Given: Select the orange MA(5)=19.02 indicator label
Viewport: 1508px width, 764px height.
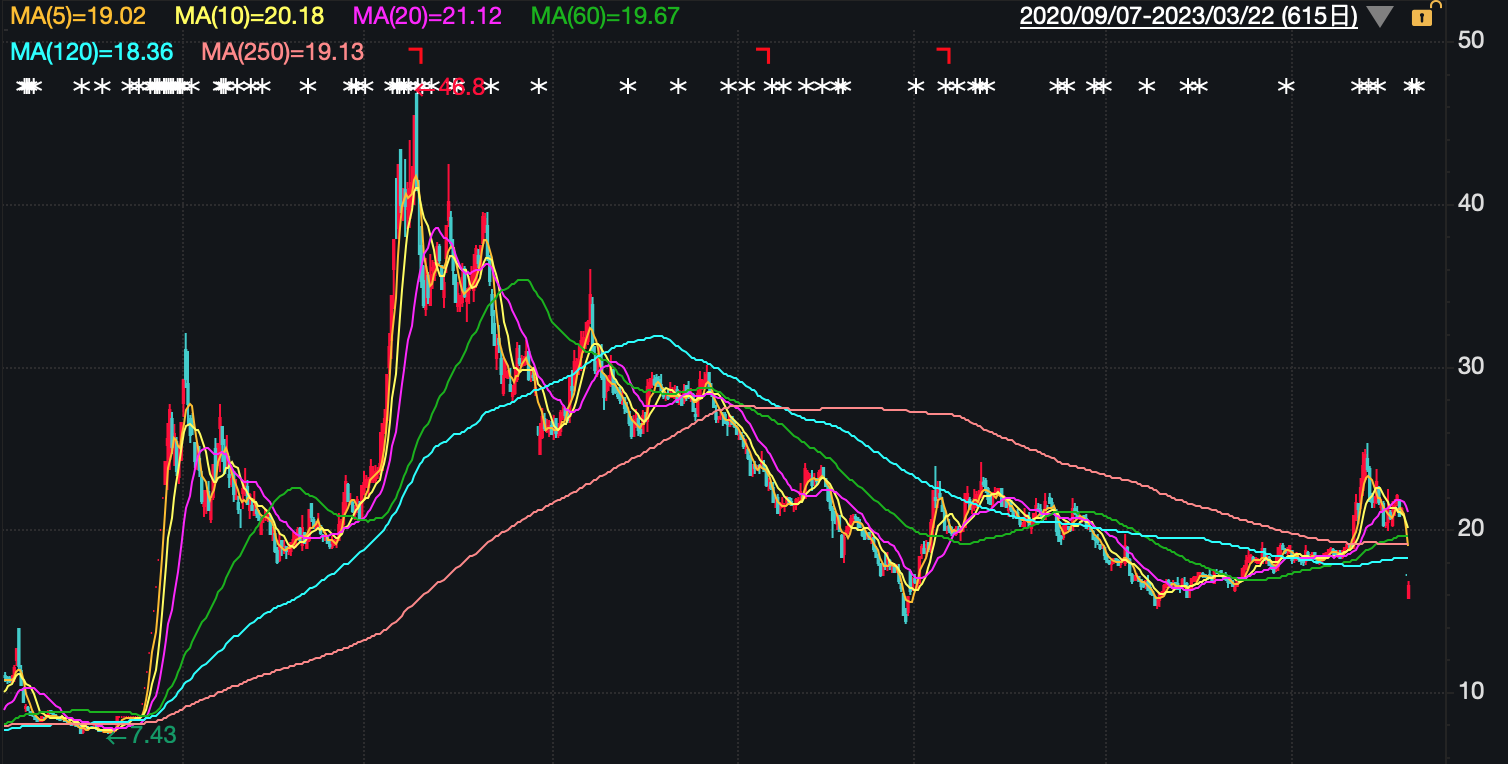Looking at the screenshot, I should (x=78, y=16).
